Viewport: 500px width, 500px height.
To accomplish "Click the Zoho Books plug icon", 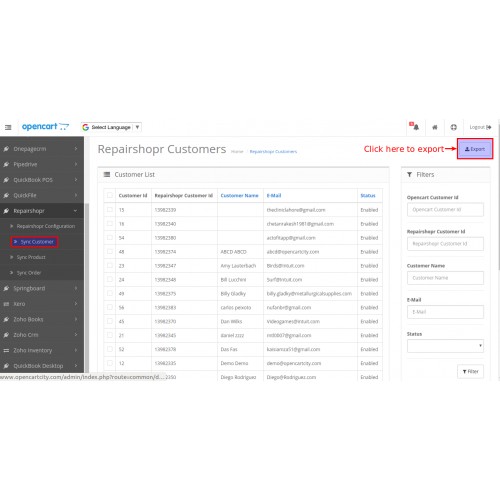I will click(x=6, y=319).
